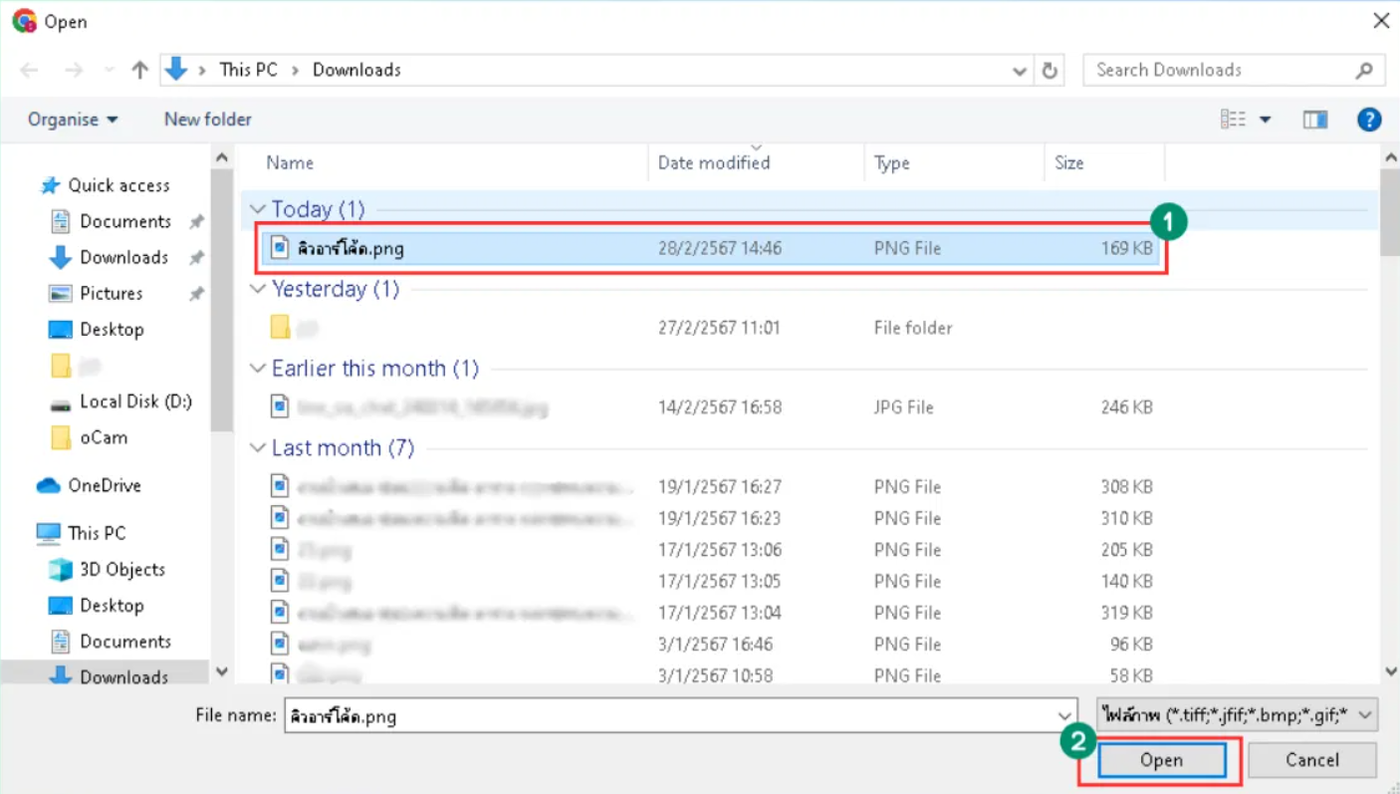The image size is (1400, 794).
Task: Open the file type filter dropdown
Action: tap(1237, 715)
